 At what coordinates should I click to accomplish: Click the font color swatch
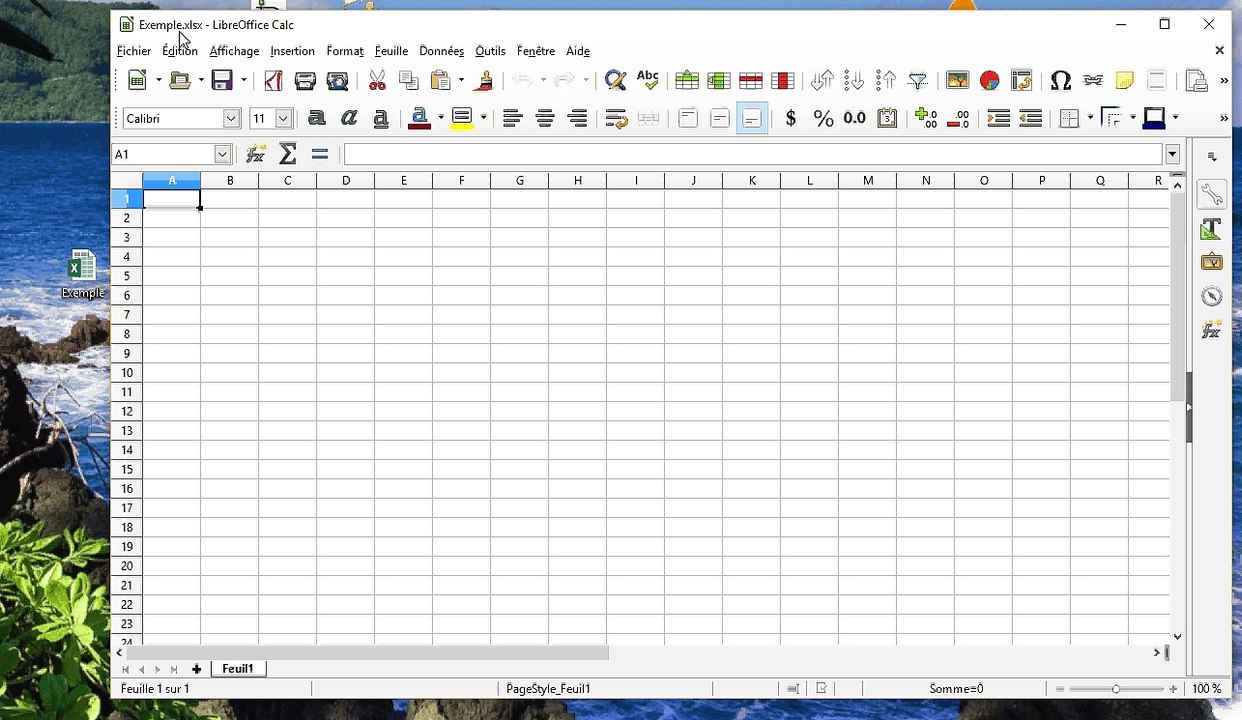point(420,118)
